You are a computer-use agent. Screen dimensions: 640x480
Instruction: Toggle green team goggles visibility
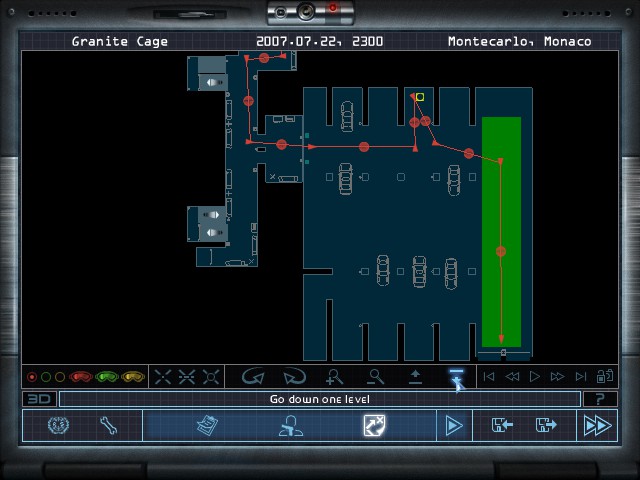tap(107, 377)
